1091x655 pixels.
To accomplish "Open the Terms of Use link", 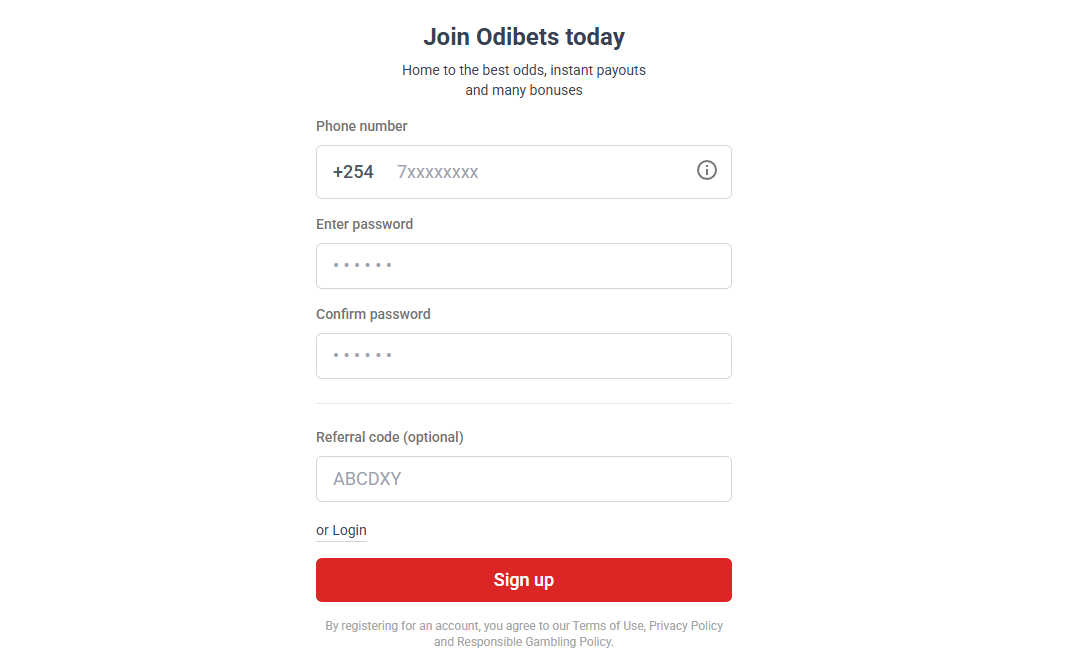I will click(x=608, y=625).
